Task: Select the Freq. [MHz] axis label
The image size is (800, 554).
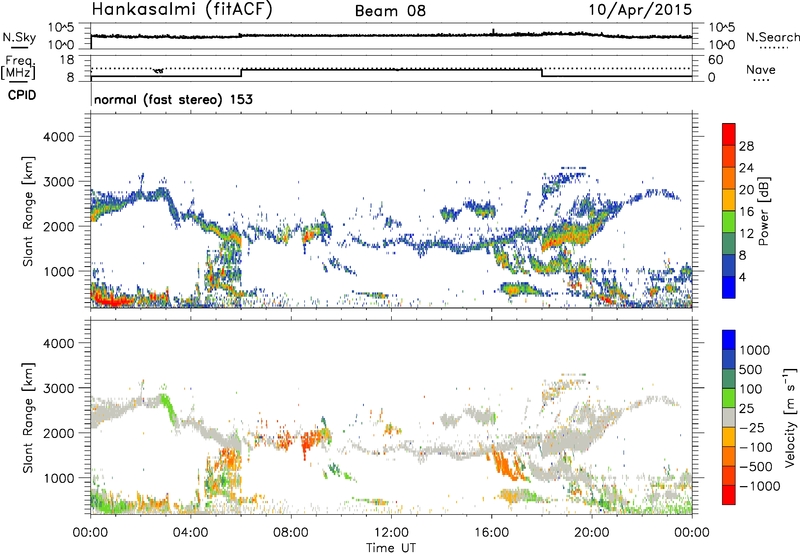Action: [19, 68]
